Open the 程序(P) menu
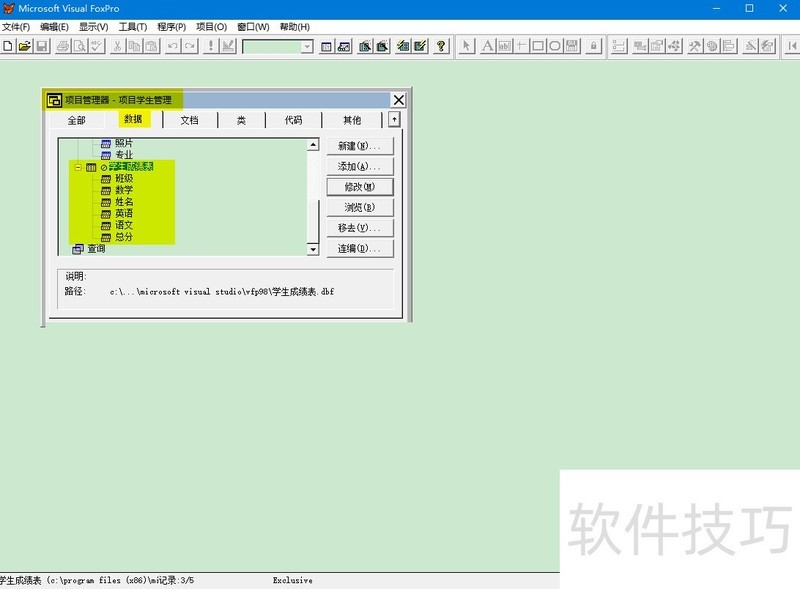 coord(171,27)
